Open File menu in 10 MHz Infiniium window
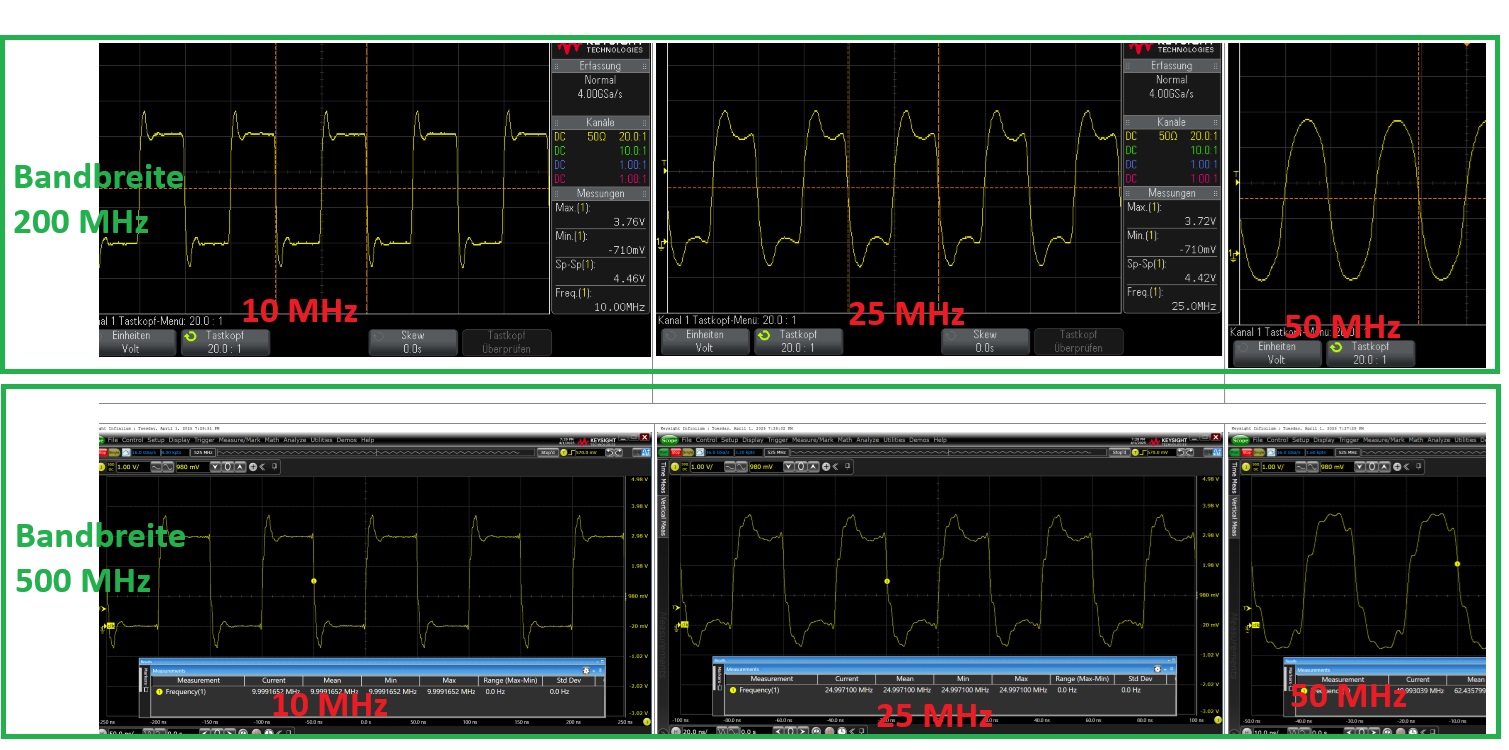The height and width of the screenshot is (750, 1509). tap(113, 440)
